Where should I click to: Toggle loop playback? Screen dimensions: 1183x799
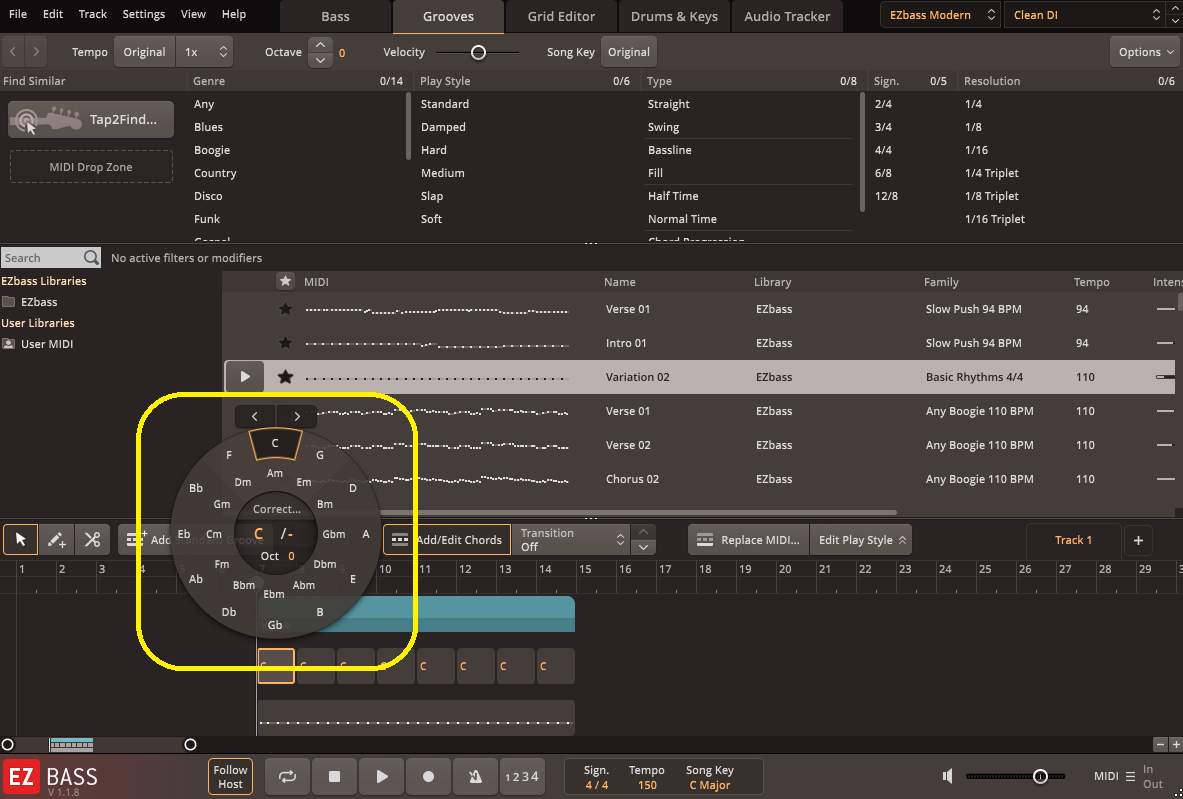pos(287,776)
